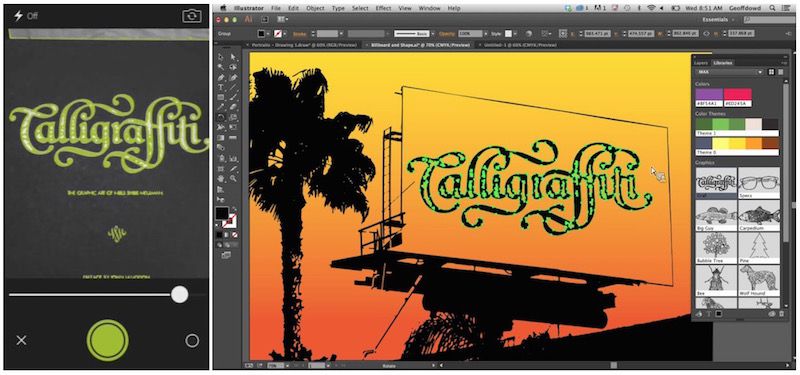The width and height of the screenshot is (800, 375).
Task: Open the graphic Style dropdown
Action: point(516,34)
